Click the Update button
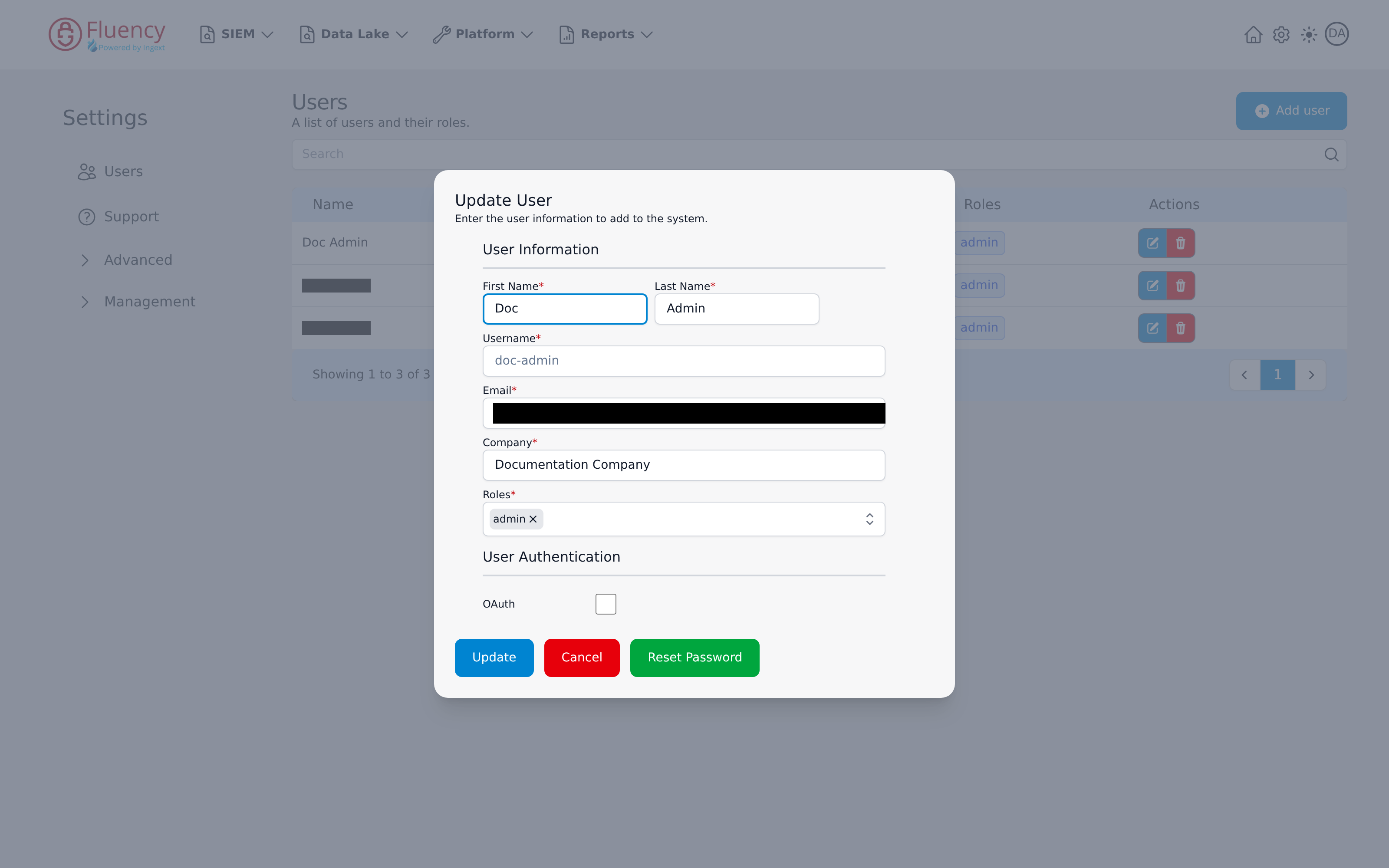 click(x=494, y=658)
